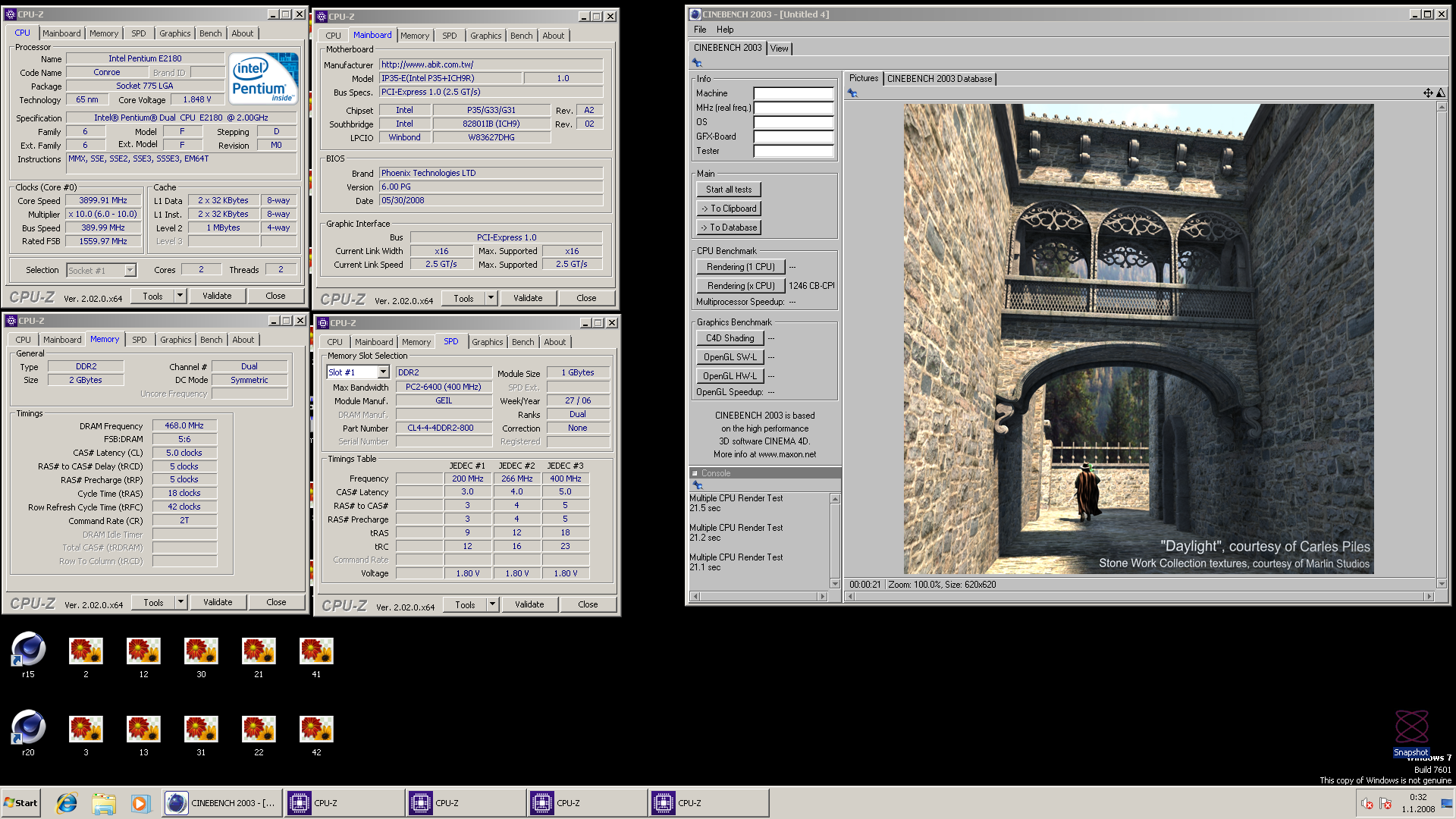Open Windows Media Player from taskbar
Image resolution: width=1456 pixels, height=819 pixels.
[140, 803]
